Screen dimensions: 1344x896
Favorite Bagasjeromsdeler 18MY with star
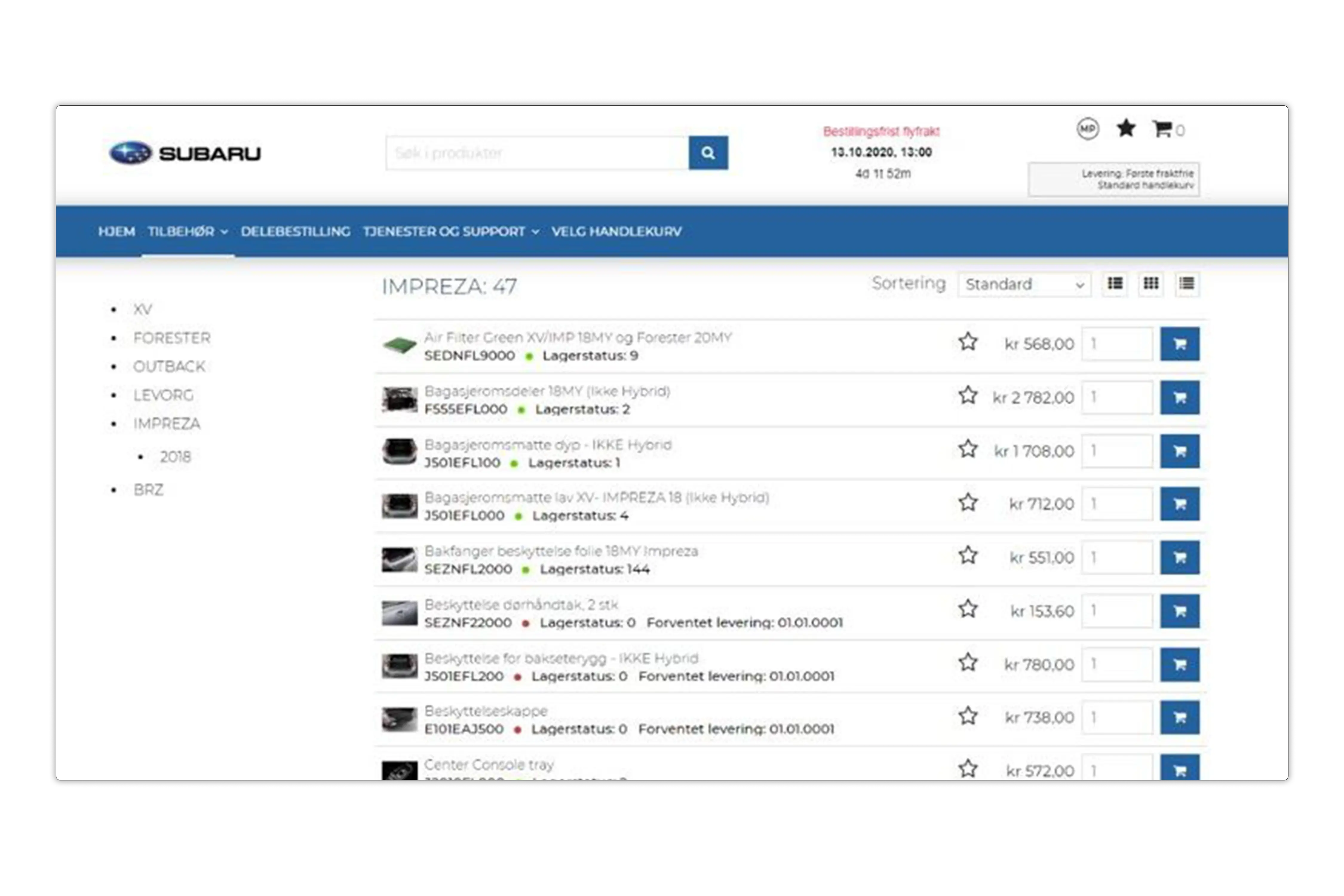pos(968,395)
